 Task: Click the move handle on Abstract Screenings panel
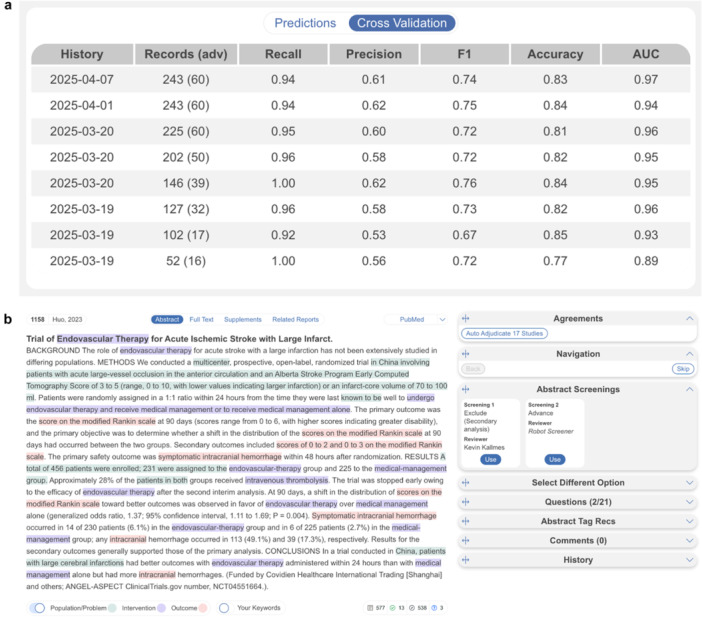coord(466,389)
